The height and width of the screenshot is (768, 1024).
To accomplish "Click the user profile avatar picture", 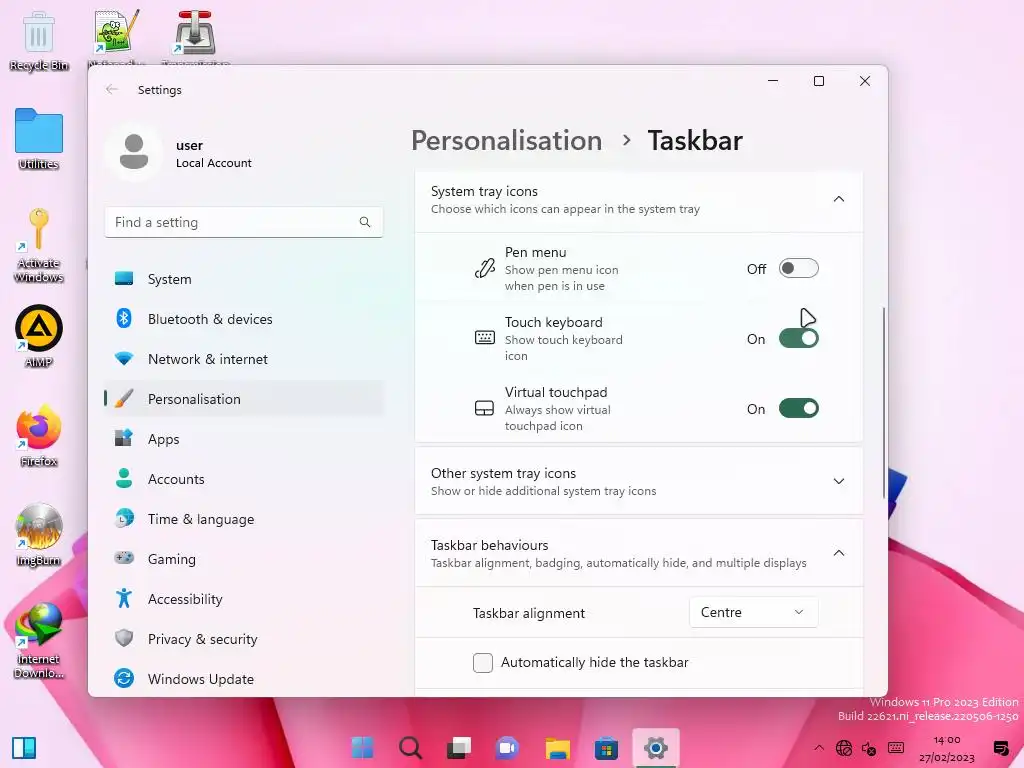I will pyautogui.click(x=134, y=152).
